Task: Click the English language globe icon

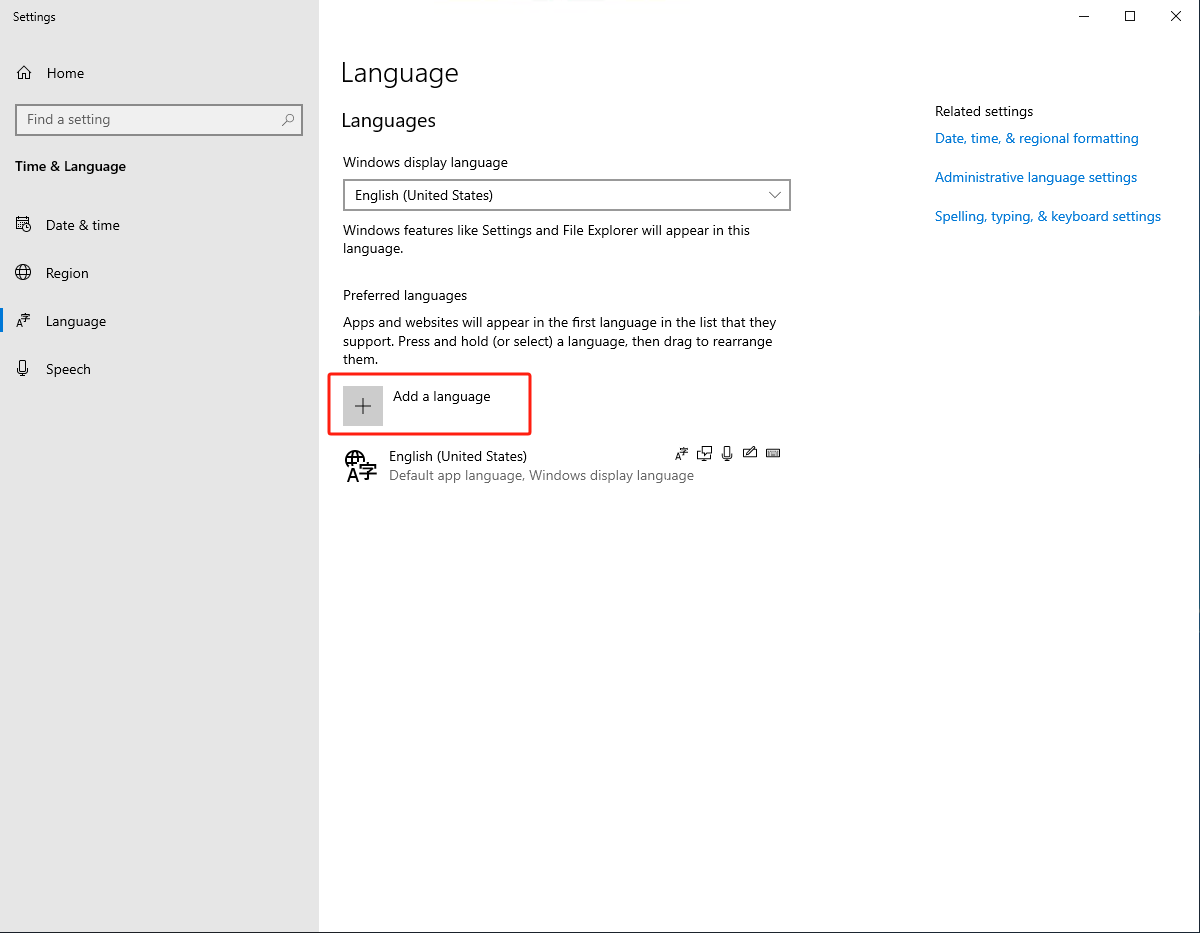Action: [x=360, y=466]
